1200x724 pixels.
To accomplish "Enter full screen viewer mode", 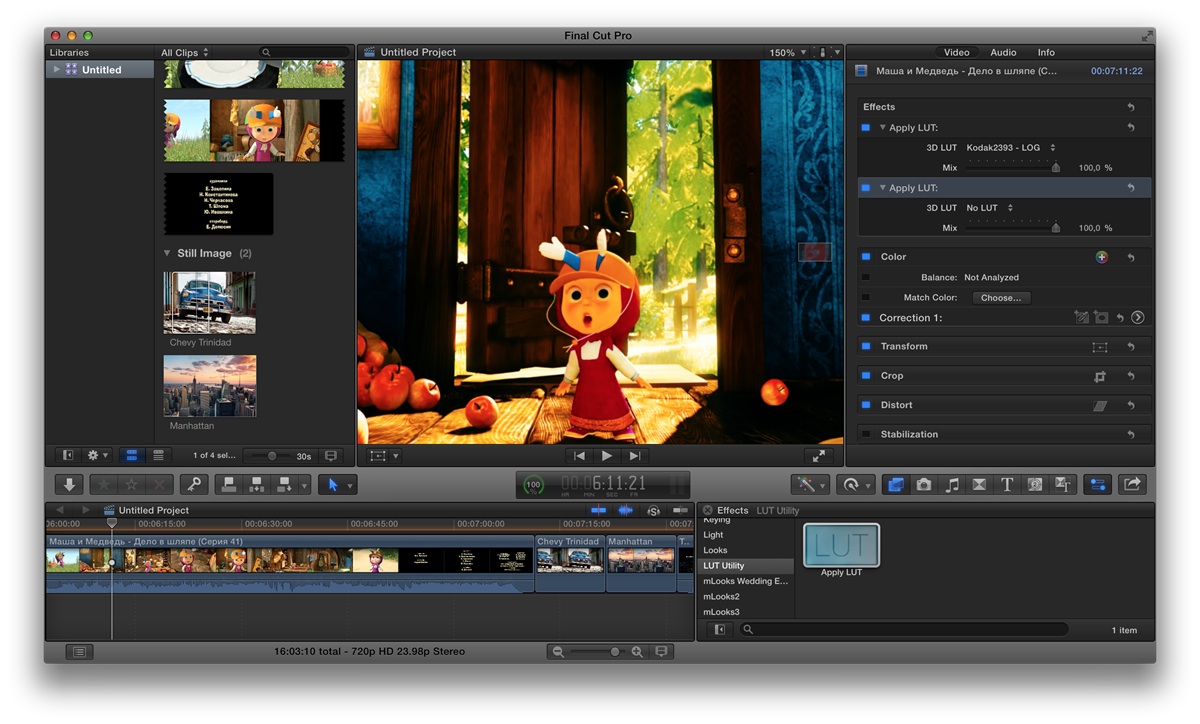I will pyautogui.click(x=818, y=455).
